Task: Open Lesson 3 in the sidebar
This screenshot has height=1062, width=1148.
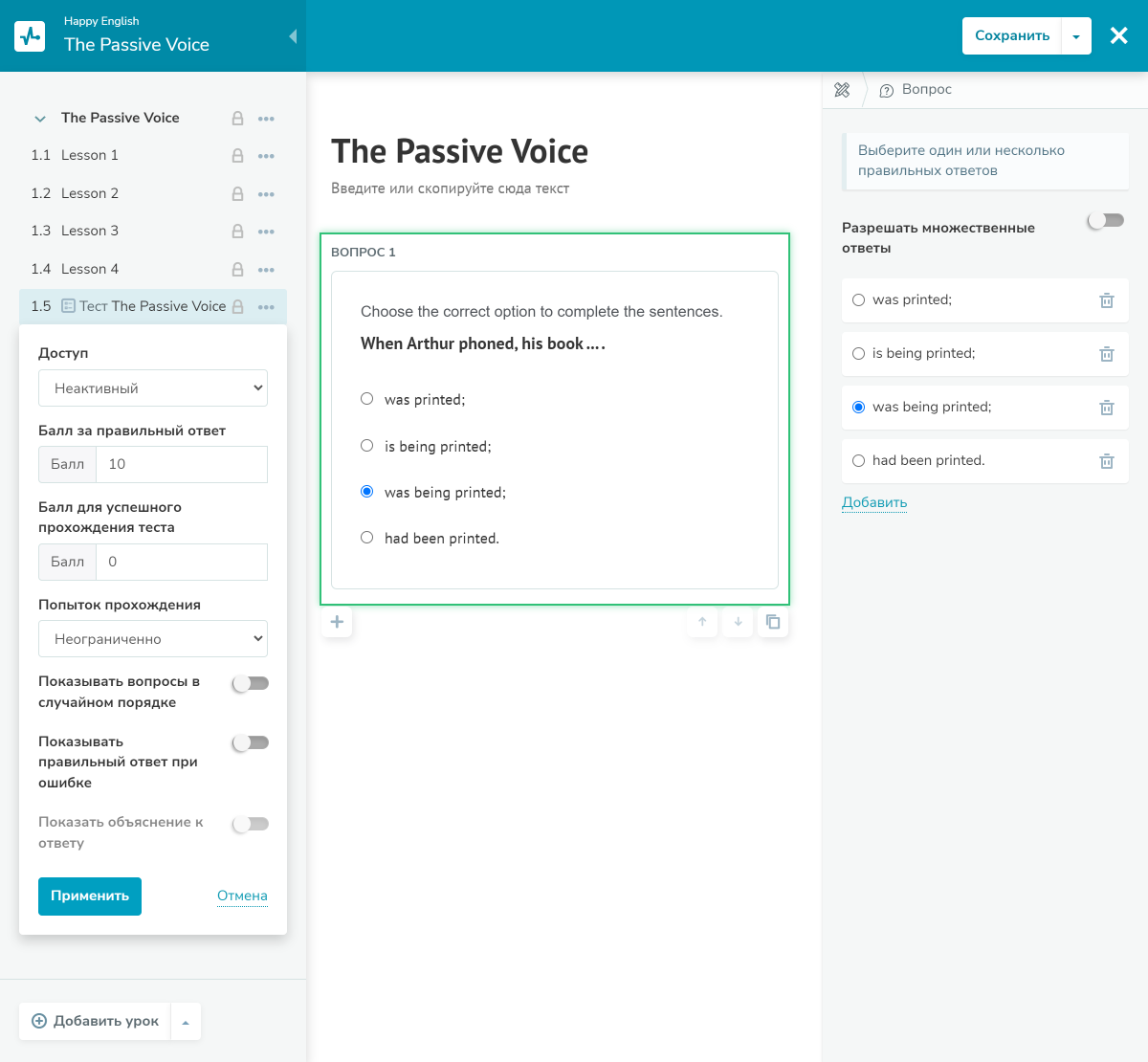Action: tap(90, 231)
